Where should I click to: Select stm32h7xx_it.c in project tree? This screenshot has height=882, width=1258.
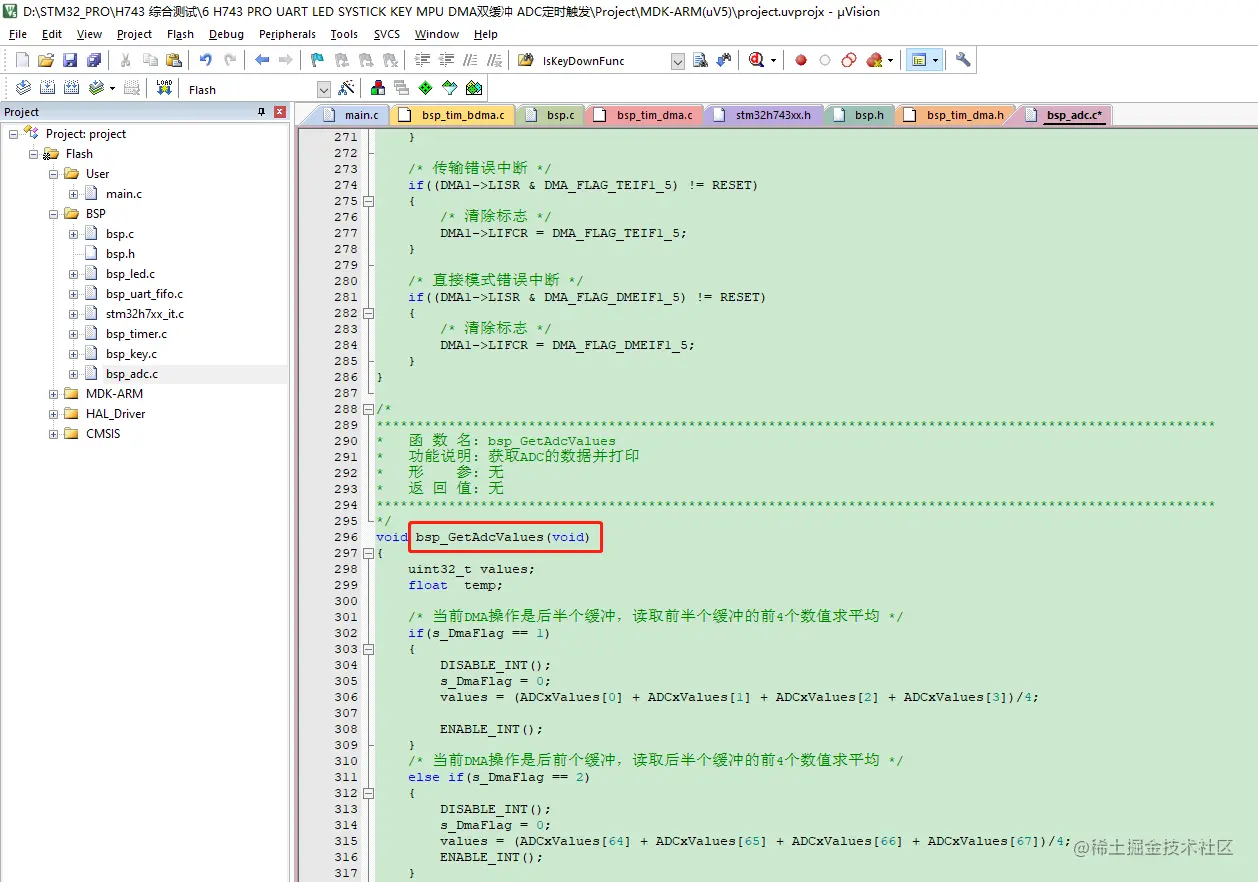[x=144, y=314]
